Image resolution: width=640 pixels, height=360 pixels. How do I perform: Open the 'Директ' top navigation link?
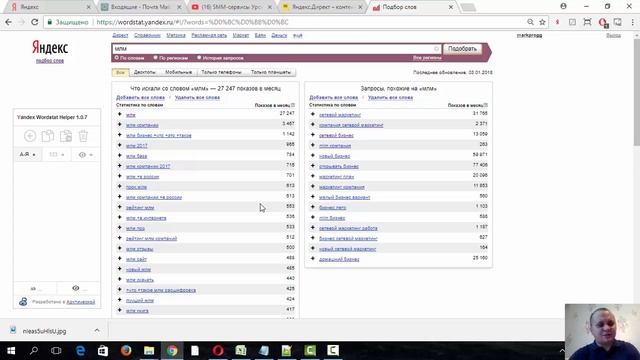(120, 36)
